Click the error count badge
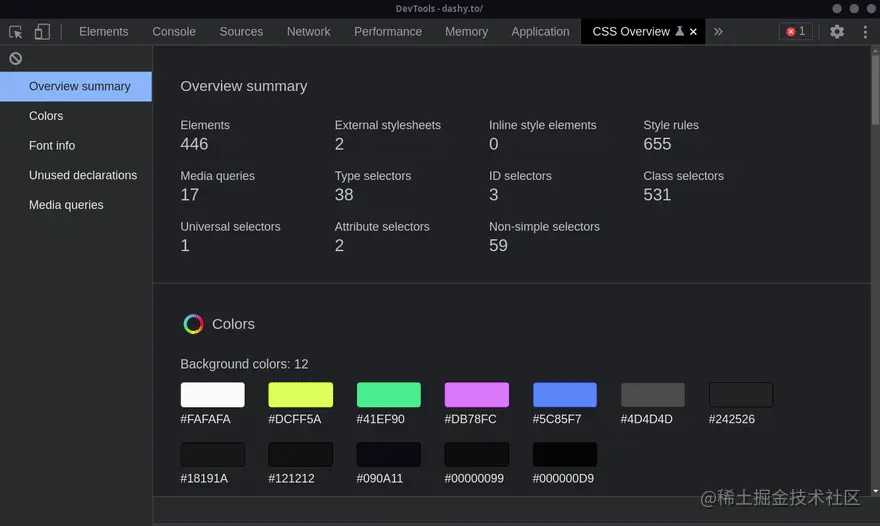The image size is (880, 526). click(796, 31)
